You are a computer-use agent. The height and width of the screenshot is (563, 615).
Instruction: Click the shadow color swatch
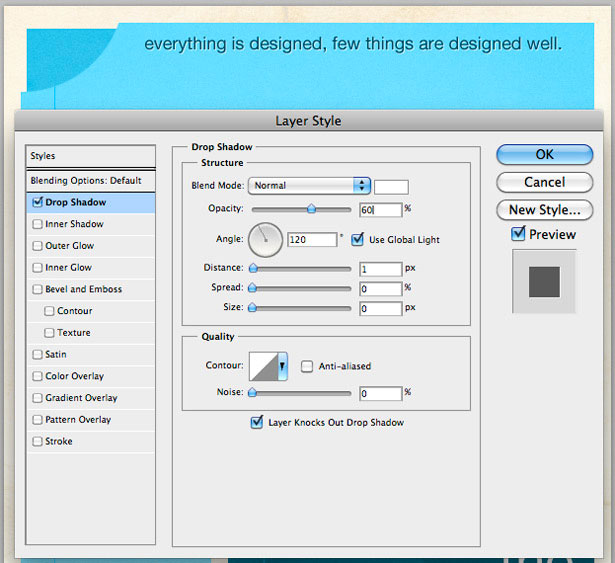391,187
